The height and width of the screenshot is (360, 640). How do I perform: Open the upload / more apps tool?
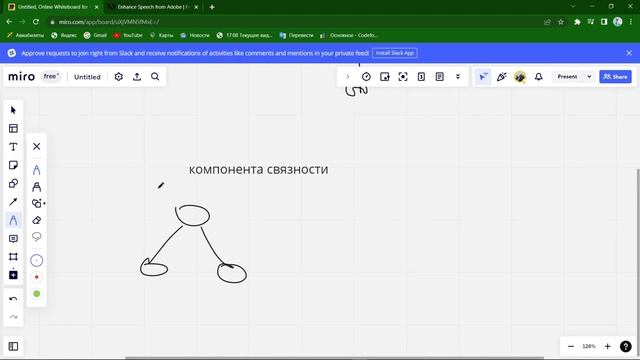13,275
